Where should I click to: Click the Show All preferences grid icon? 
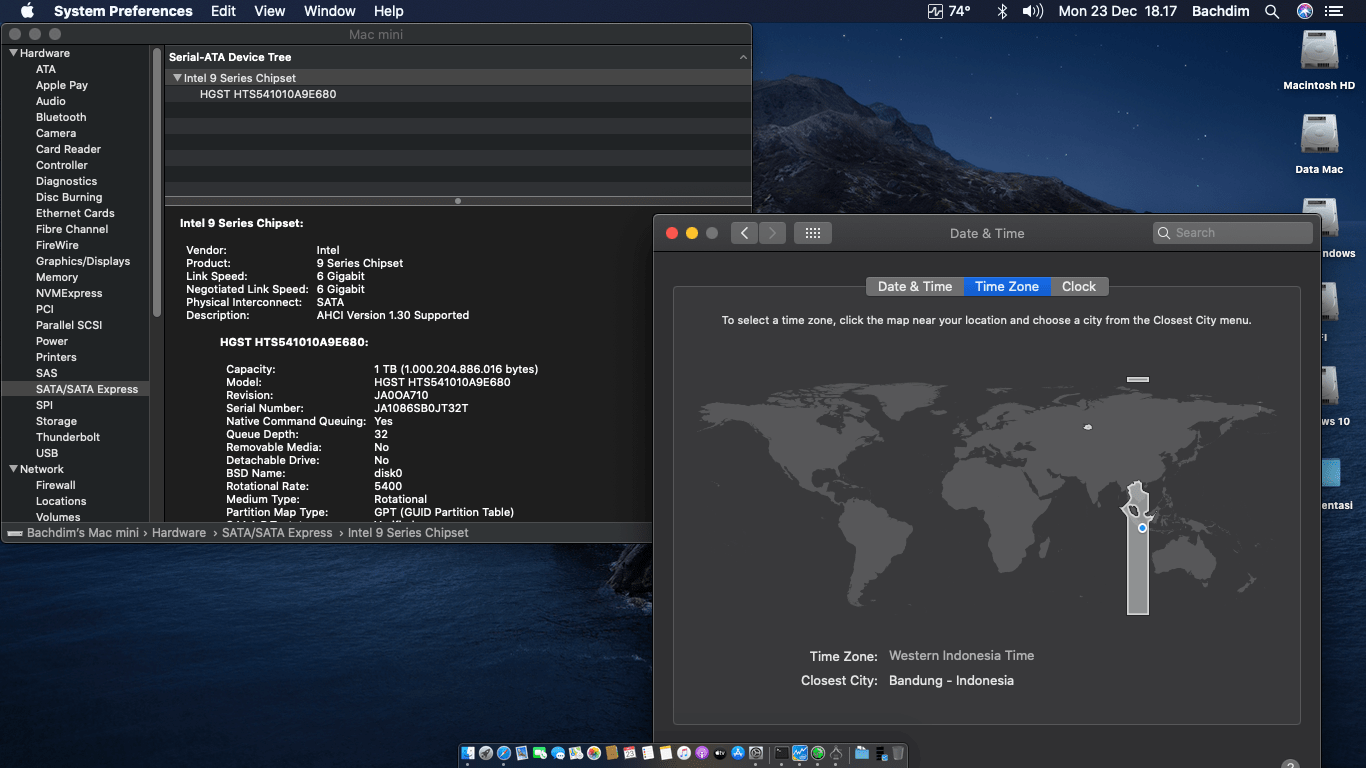pos(812,233)
